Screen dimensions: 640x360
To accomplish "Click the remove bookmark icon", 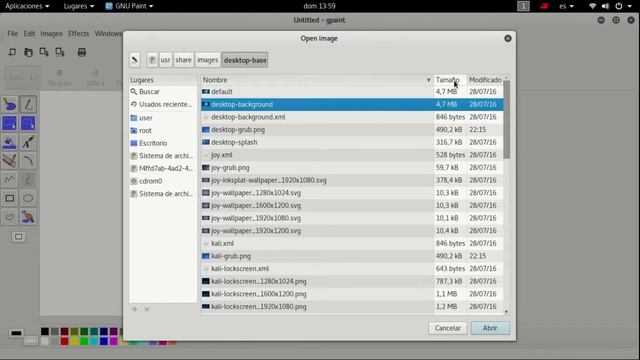I will pos(147,309).
